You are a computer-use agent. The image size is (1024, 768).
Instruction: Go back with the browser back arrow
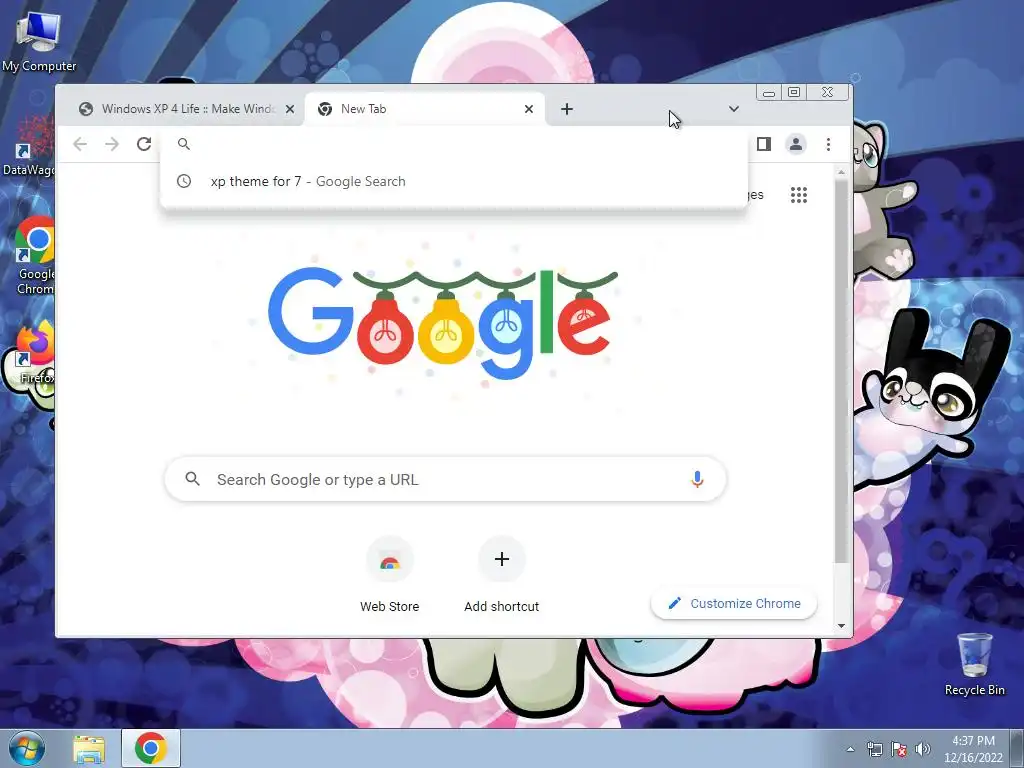(80, 144)
